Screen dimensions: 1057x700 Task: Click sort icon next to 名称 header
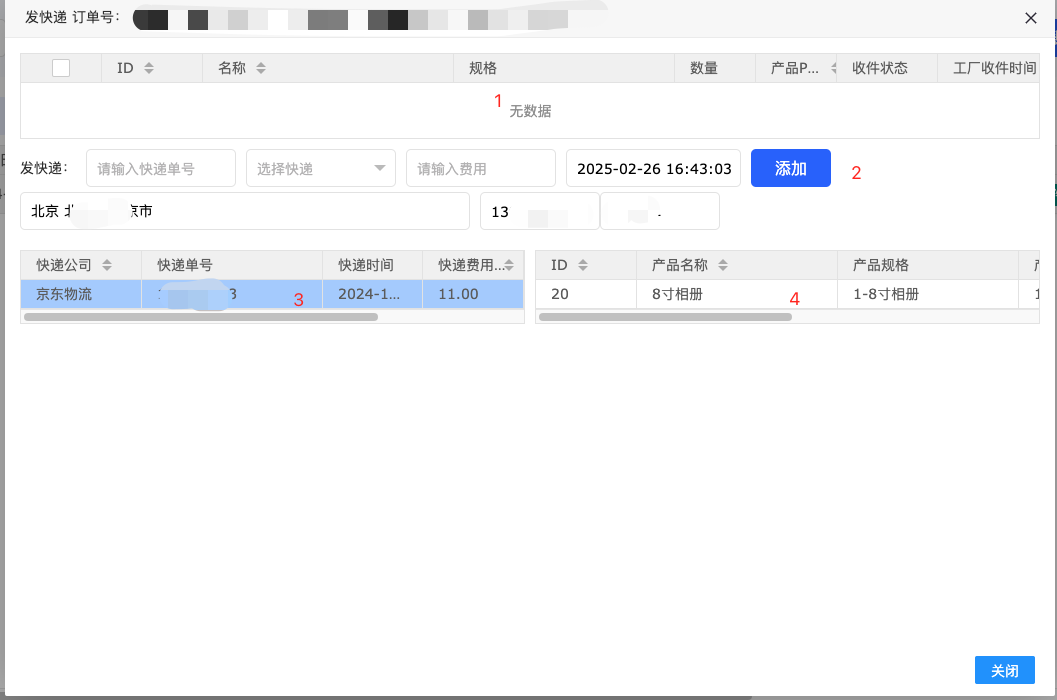261,68
